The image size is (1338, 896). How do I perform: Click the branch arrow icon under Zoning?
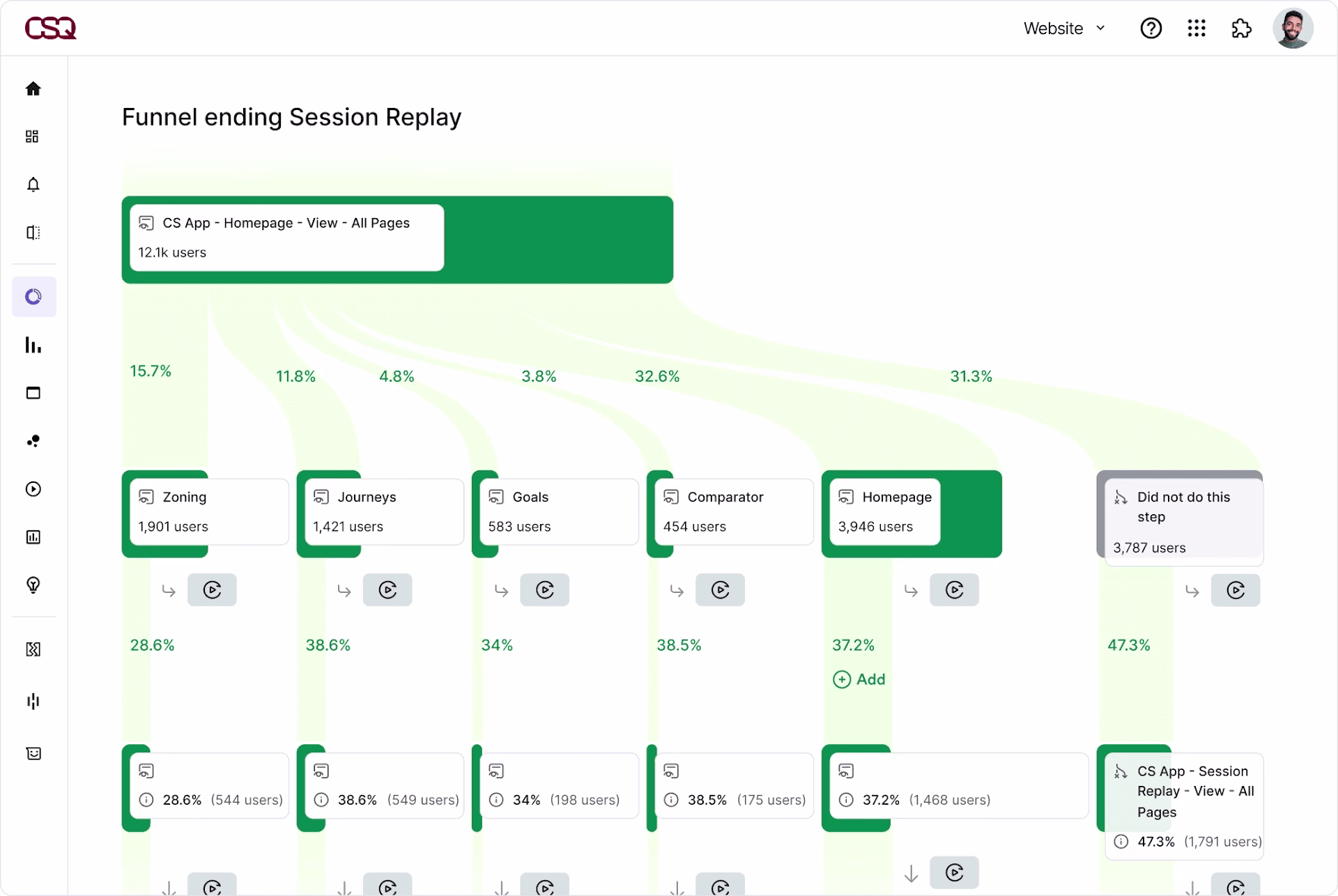(x=169, y=591)
